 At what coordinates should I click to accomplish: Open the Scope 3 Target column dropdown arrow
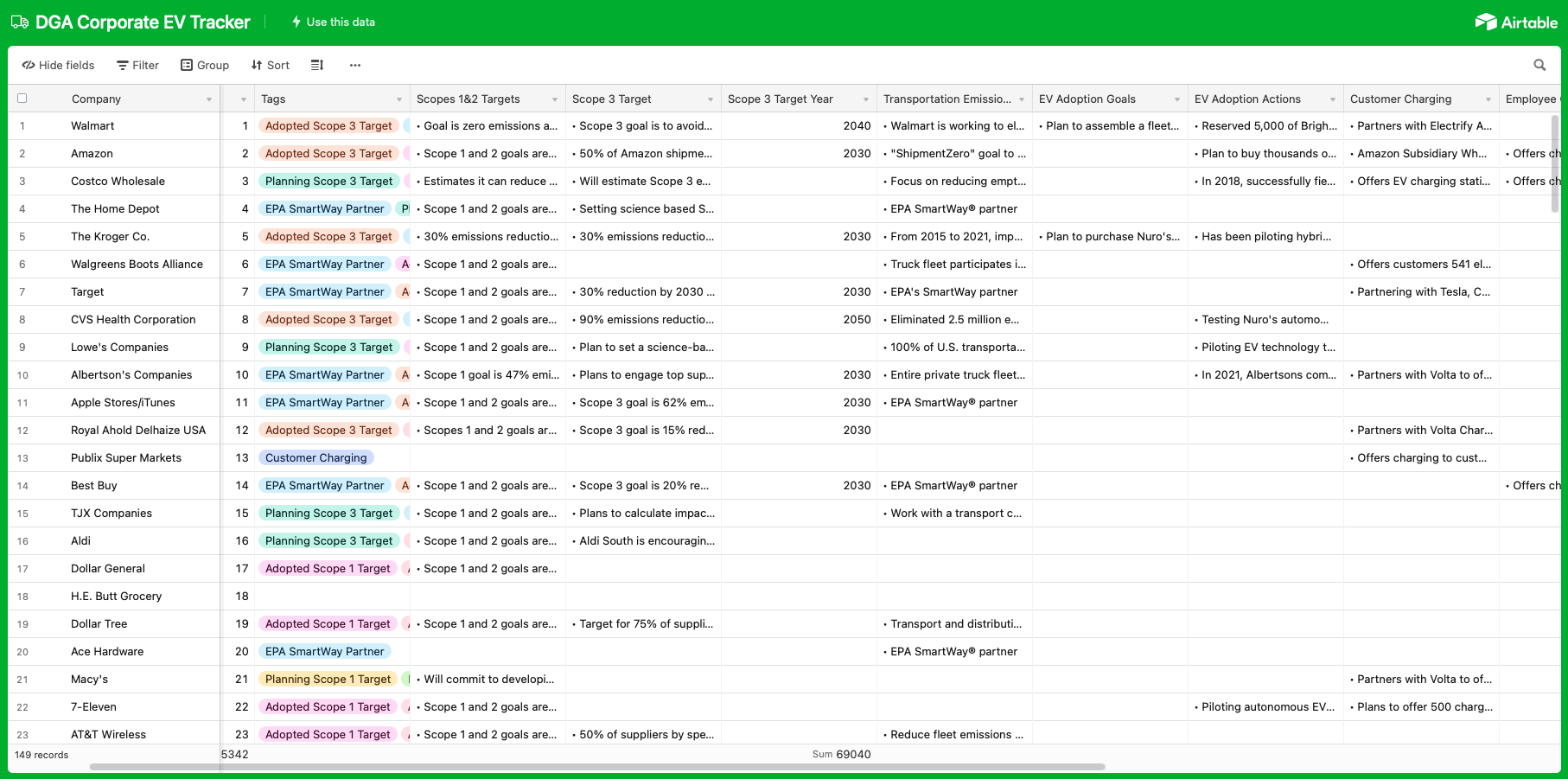coord(711,99)
